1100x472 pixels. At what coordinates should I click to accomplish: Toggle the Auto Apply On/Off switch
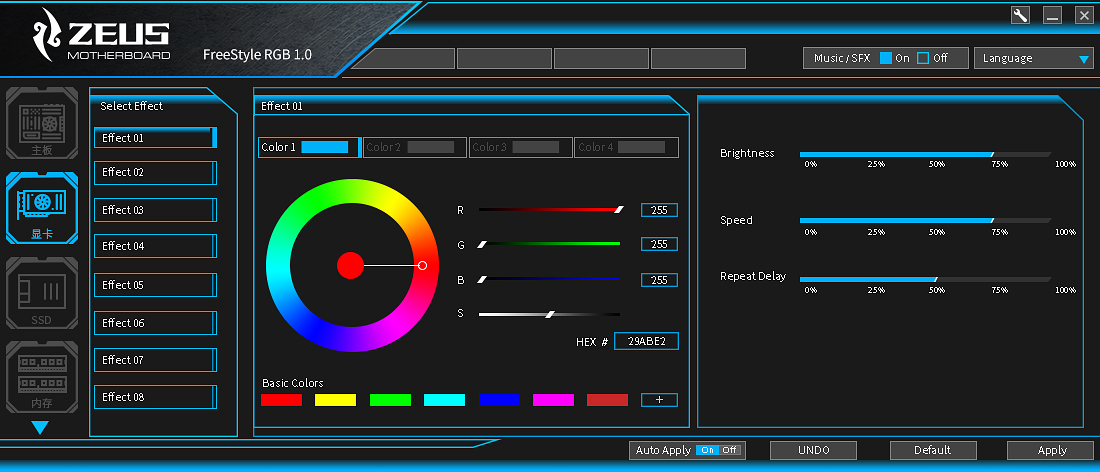point(717,450)
